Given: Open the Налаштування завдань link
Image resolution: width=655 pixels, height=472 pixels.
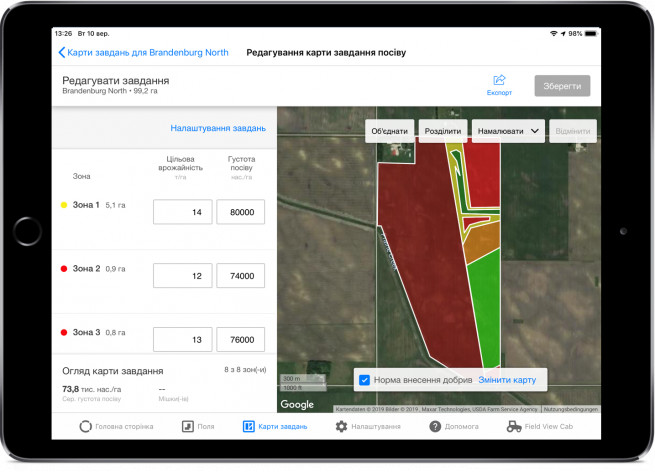Looking at the screenshot, I should point(218,128).
